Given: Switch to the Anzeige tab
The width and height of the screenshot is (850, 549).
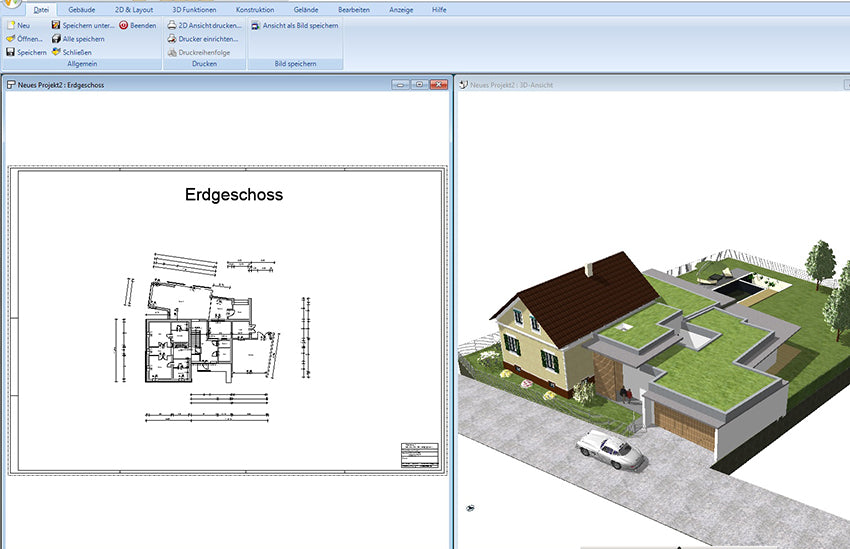Looking at the screenshot, I should pyautogui.click(x=400, y=9).
